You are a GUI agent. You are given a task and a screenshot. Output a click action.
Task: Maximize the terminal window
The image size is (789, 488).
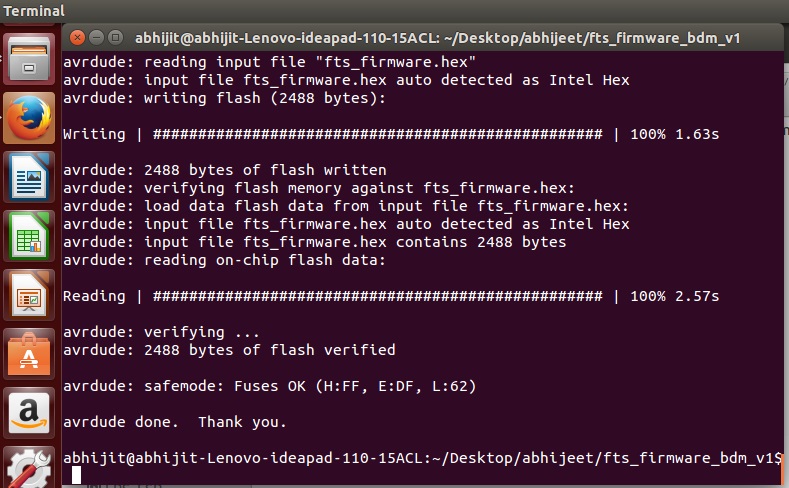(115, 38)
